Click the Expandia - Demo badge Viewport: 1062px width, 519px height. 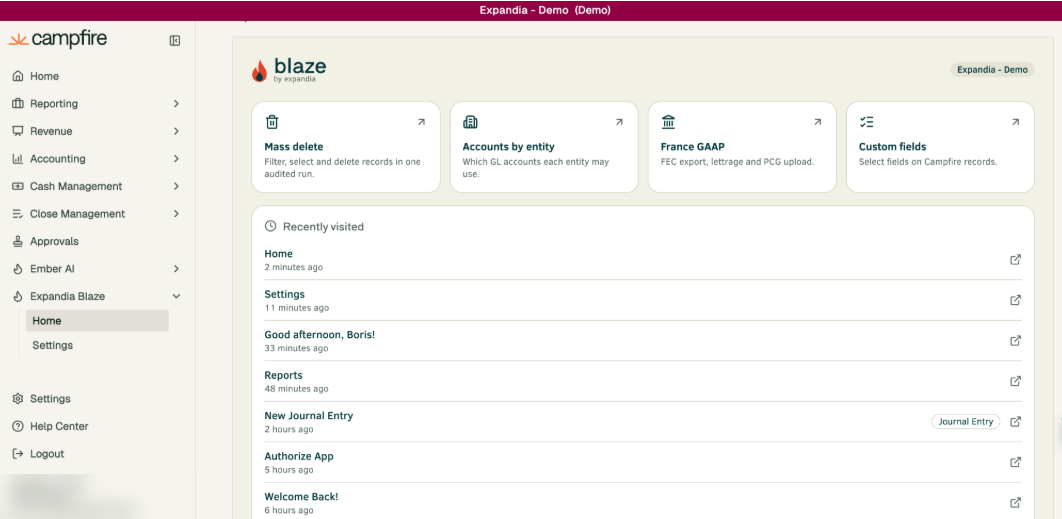tap(992, 70)
